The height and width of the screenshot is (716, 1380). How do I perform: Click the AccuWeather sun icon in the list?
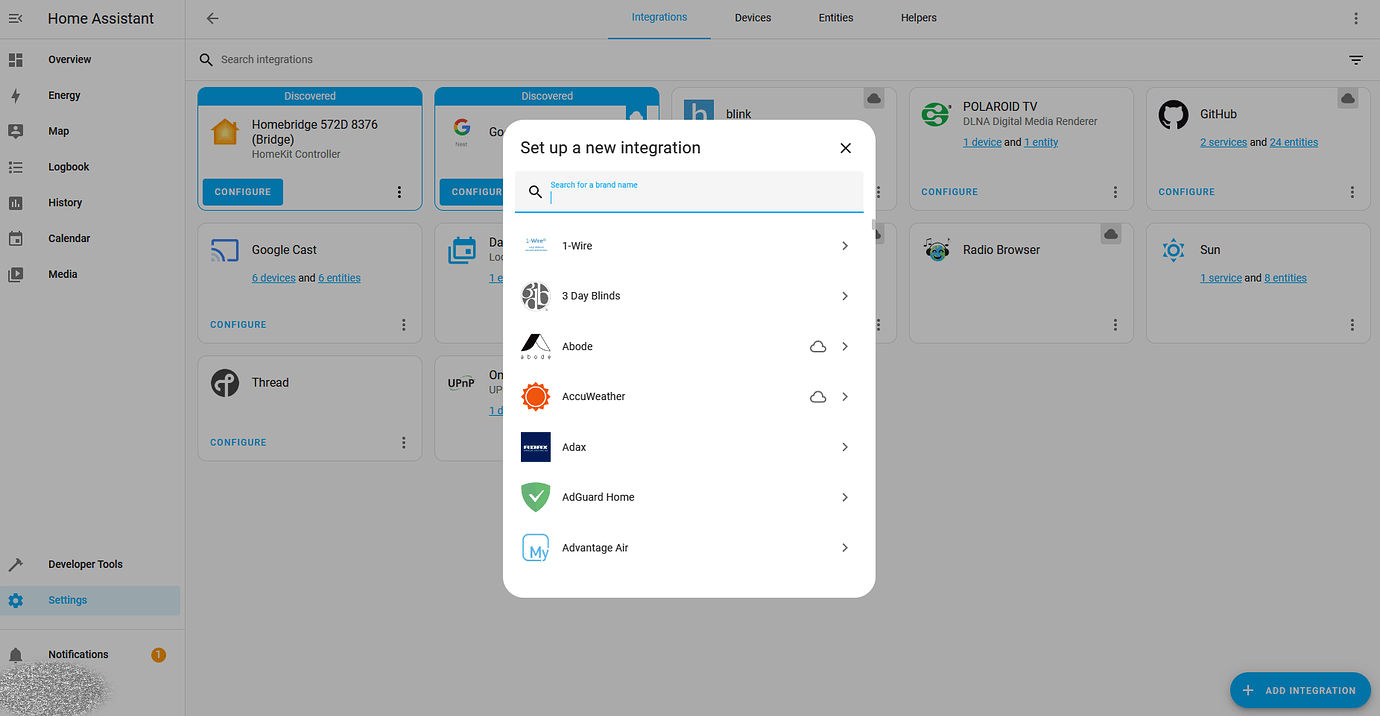[535, 396]
